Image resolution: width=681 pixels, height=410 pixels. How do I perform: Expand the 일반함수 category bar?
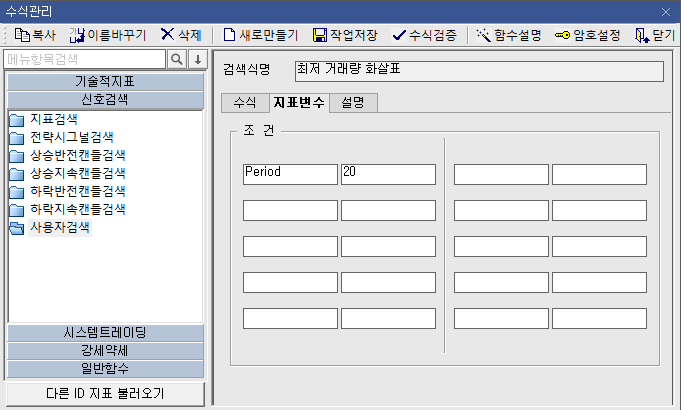coord(105,369)
